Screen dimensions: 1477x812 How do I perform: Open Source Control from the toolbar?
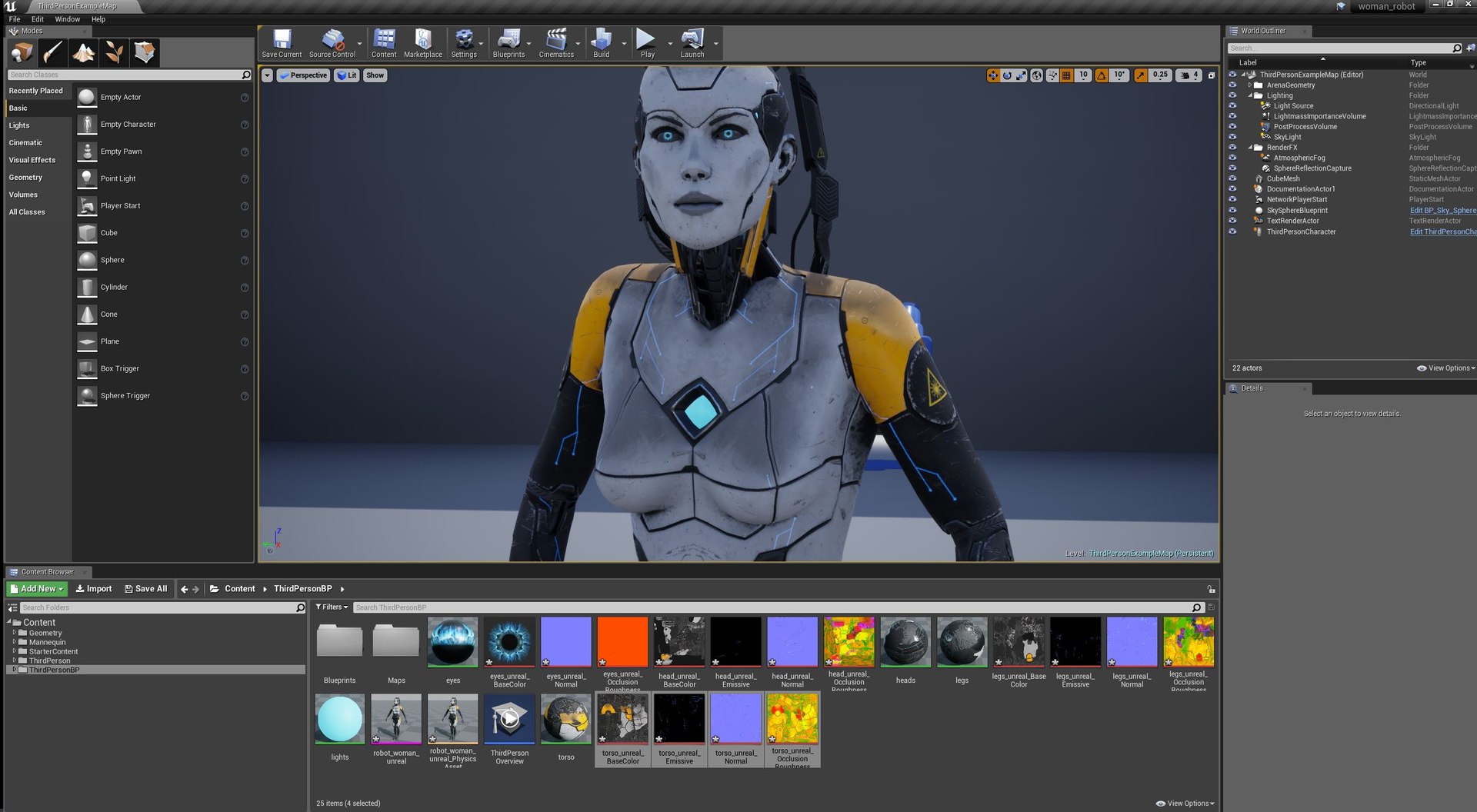tap(332, 44)
